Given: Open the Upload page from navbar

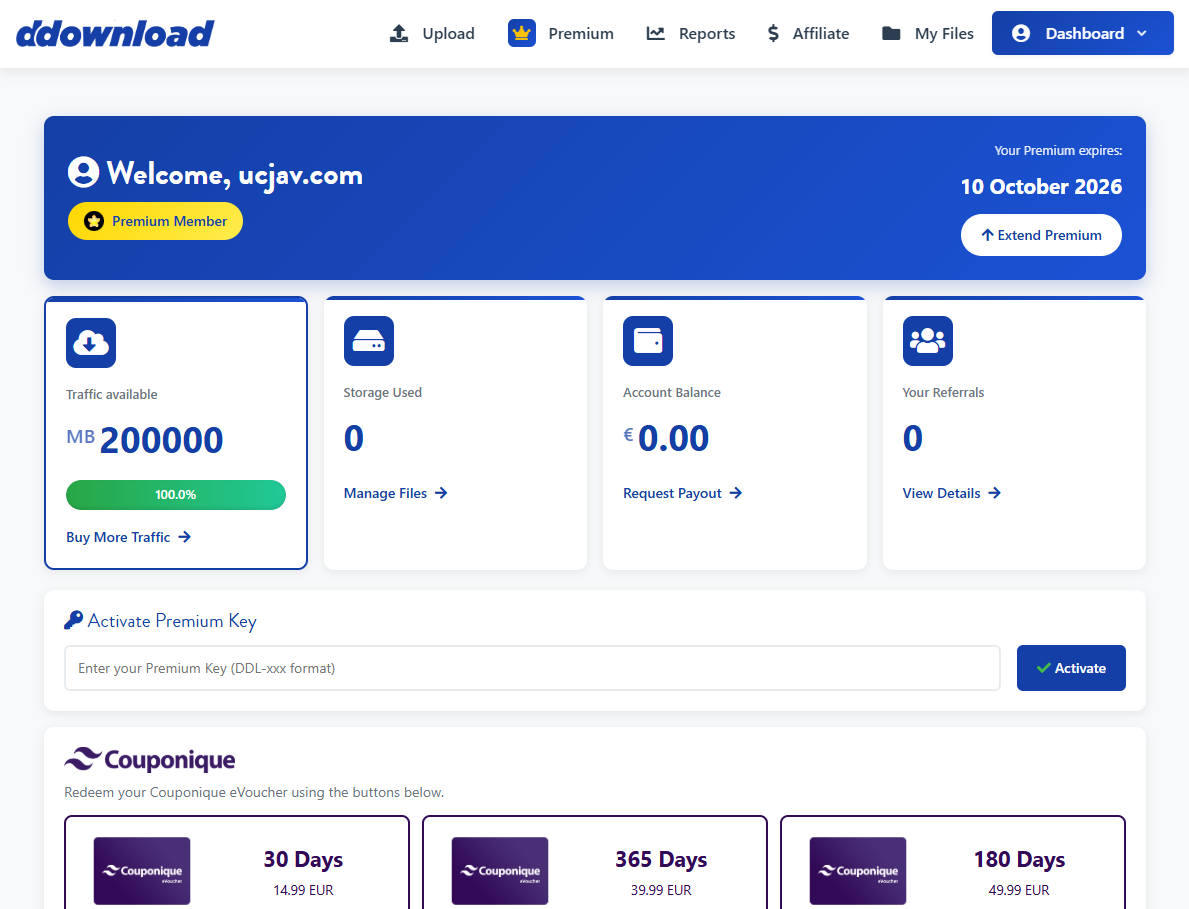Looking at the screenshot, I should tap(432, 34).
